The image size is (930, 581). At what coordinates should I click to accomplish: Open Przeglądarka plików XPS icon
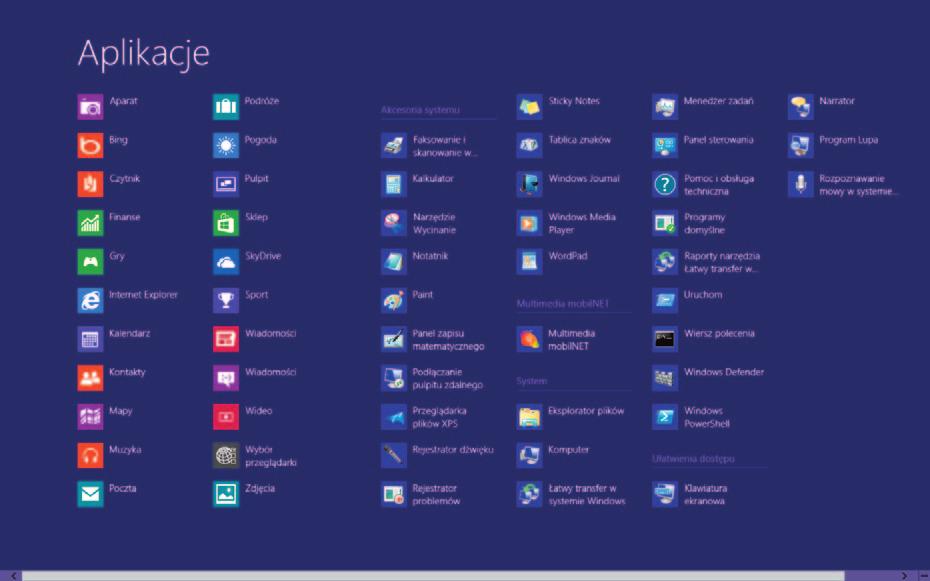pos(394,416)
